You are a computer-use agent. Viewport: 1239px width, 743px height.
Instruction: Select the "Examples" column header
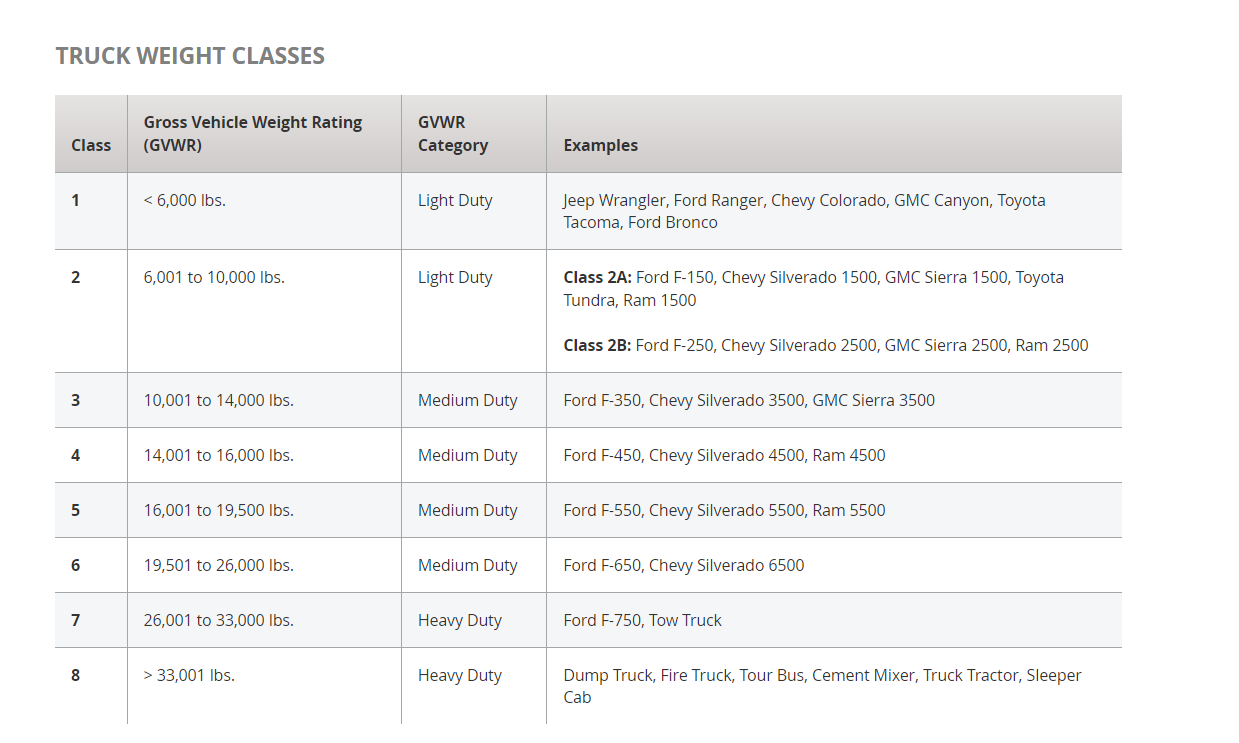point(600,145)
